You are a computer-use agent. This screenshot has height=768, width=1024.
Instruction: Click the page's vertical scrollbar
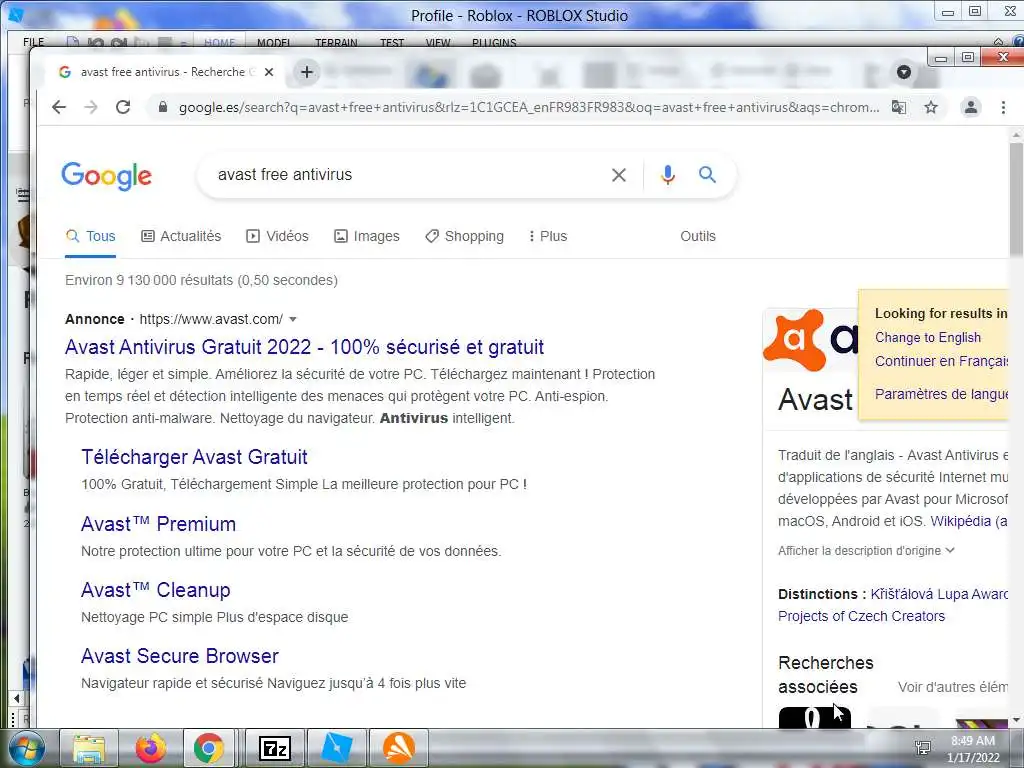(x=1016, y=199)
